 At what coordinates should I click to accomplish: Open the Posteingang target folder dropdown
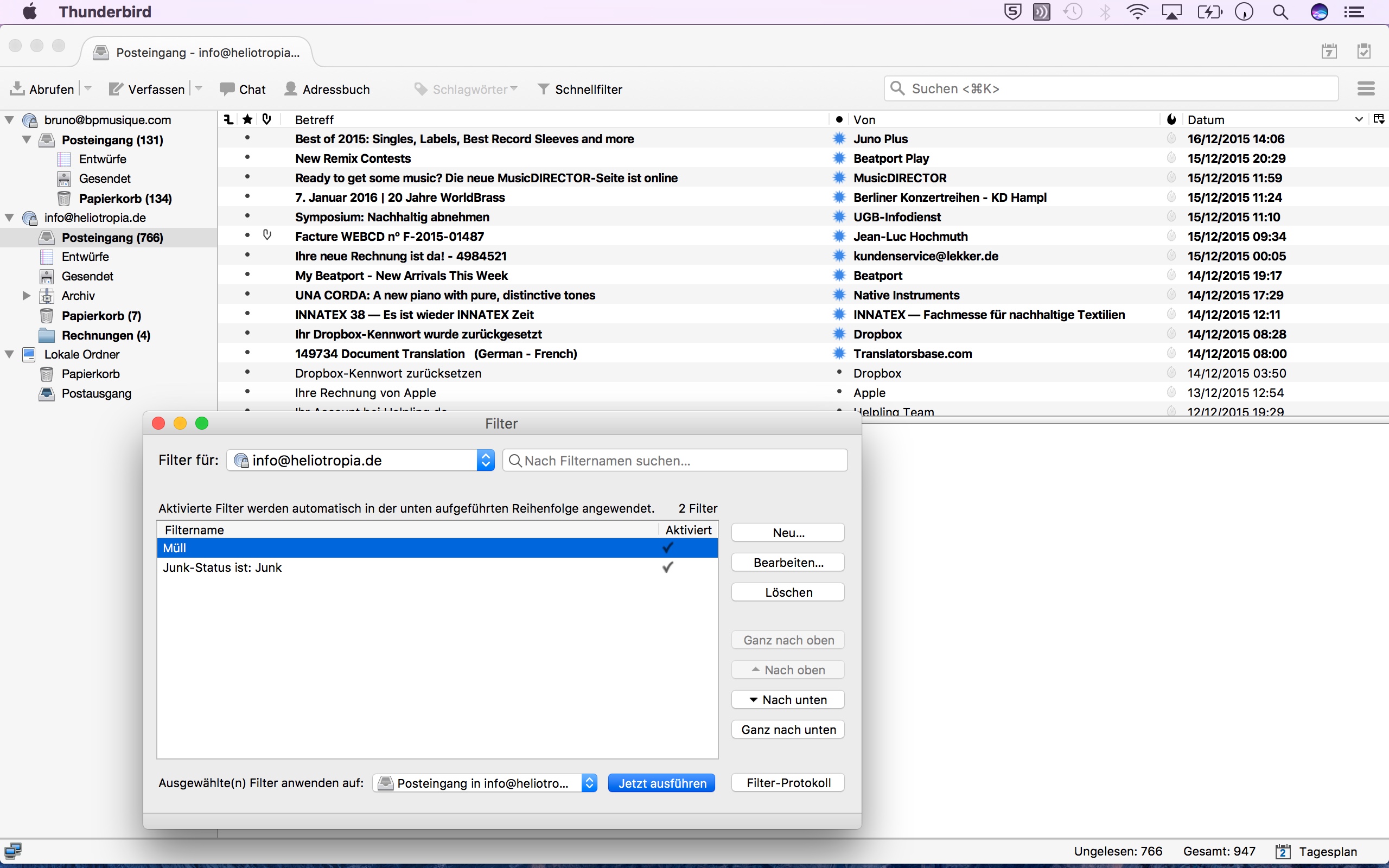485,783
